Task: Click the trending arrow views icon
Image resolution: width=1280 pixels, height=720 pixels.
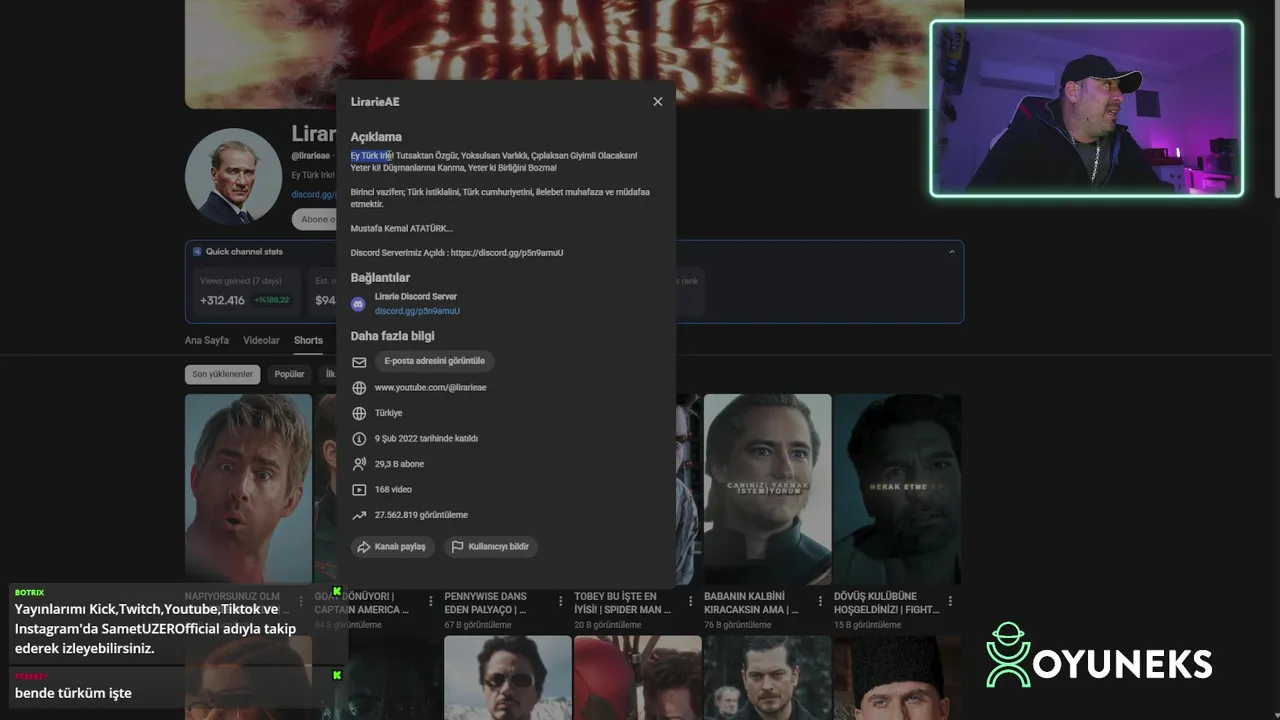Action: [x=359, y=515]
